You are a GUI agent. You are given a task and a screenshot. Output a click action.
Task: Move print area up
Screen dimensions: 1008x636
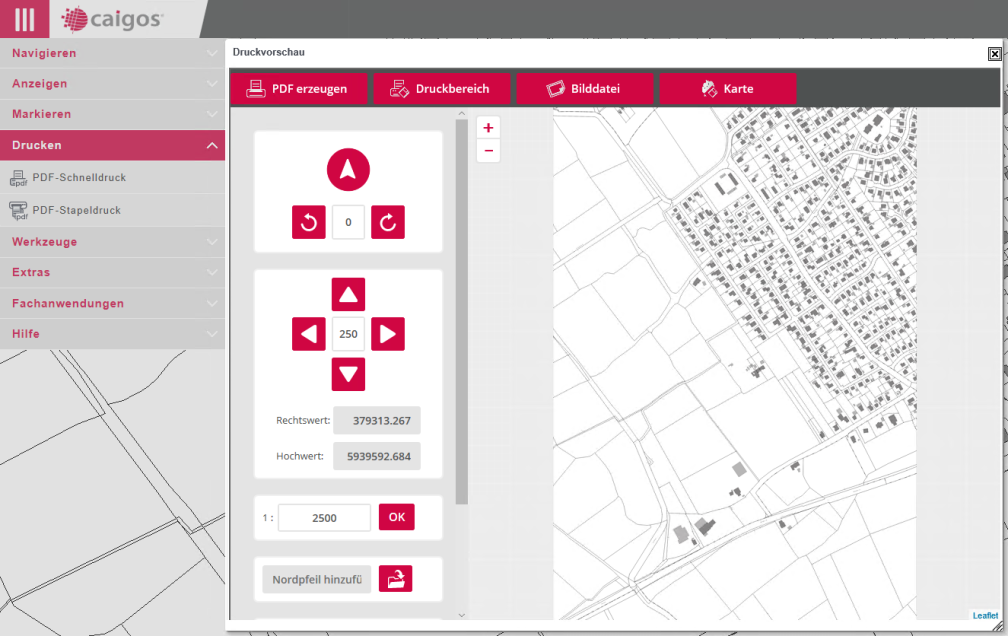click(x=348, y=295)
